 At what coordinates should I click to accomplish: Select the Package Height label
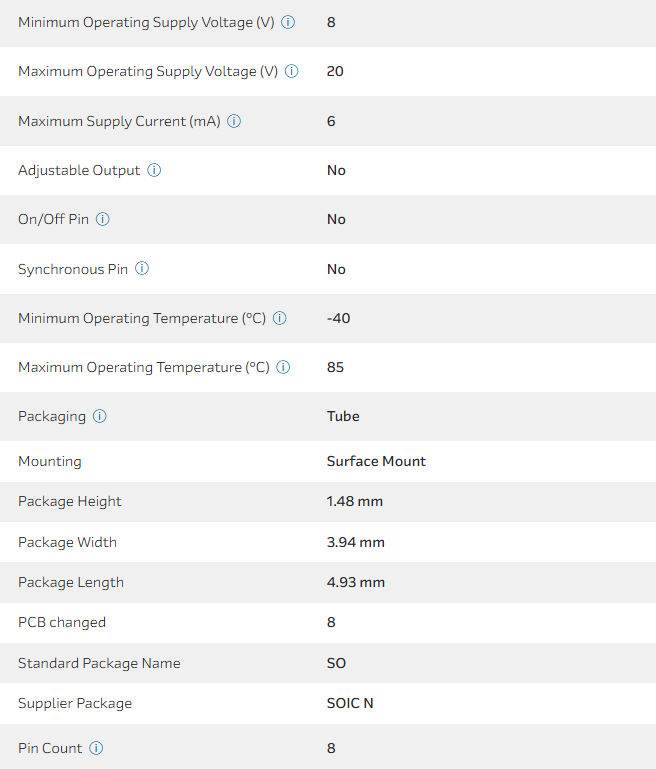coord(70,501)
